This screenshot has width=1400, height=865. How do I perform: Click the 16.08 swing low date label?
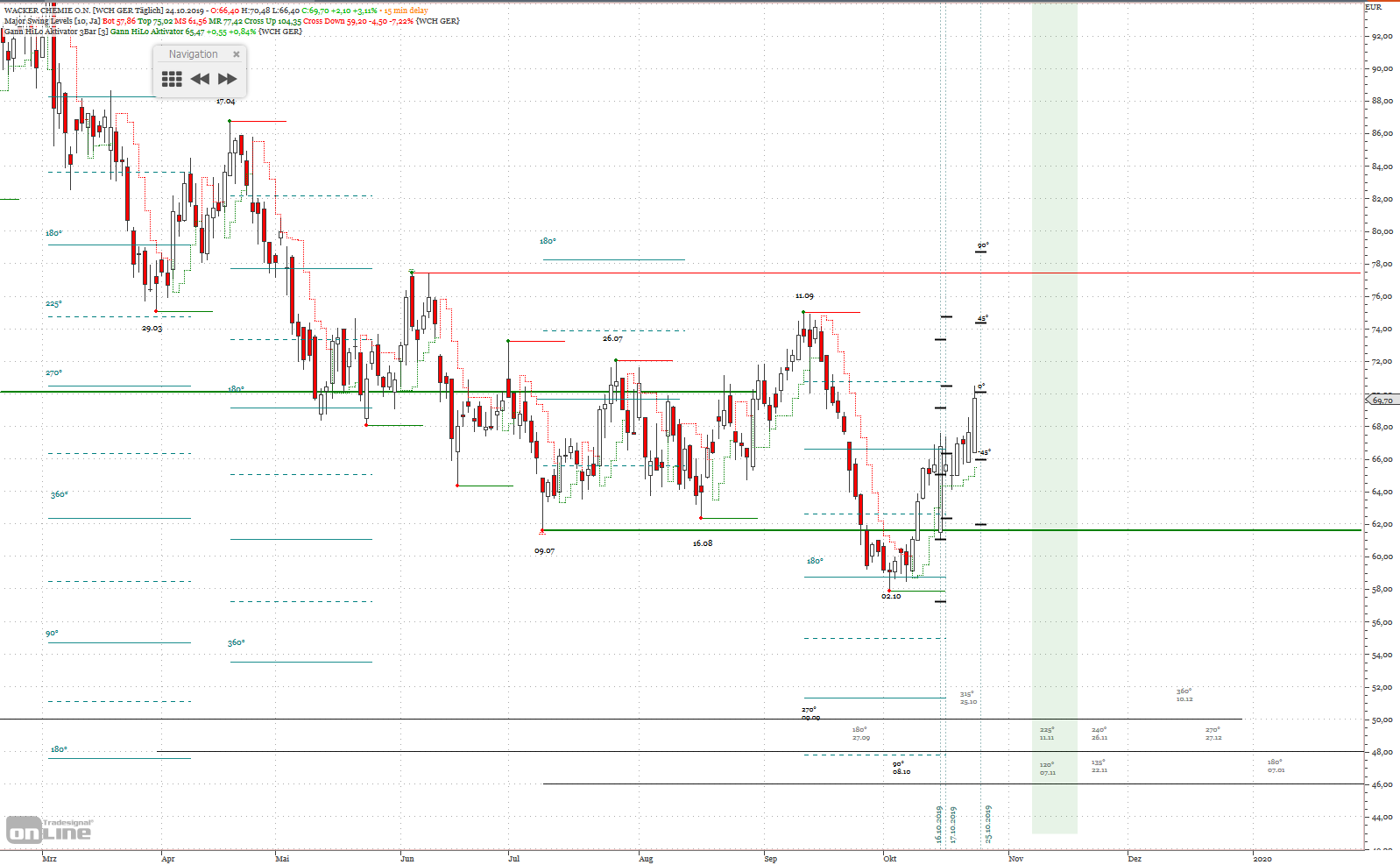pos(703,543)
